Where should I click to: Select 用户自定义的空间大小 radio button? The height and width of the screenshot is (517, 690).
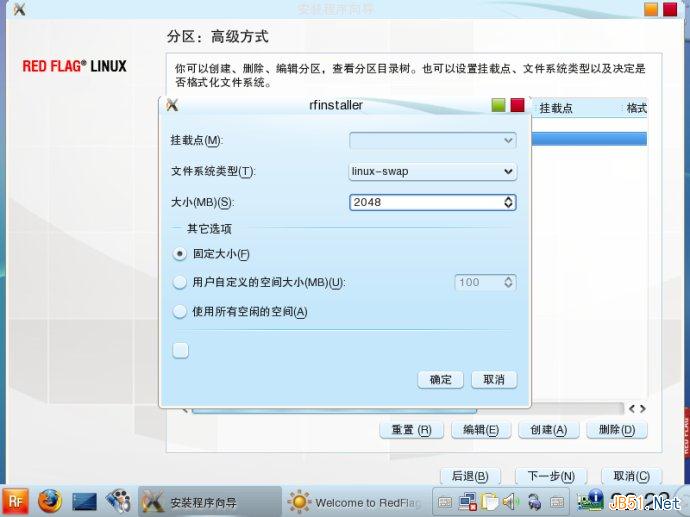(180, 282)
